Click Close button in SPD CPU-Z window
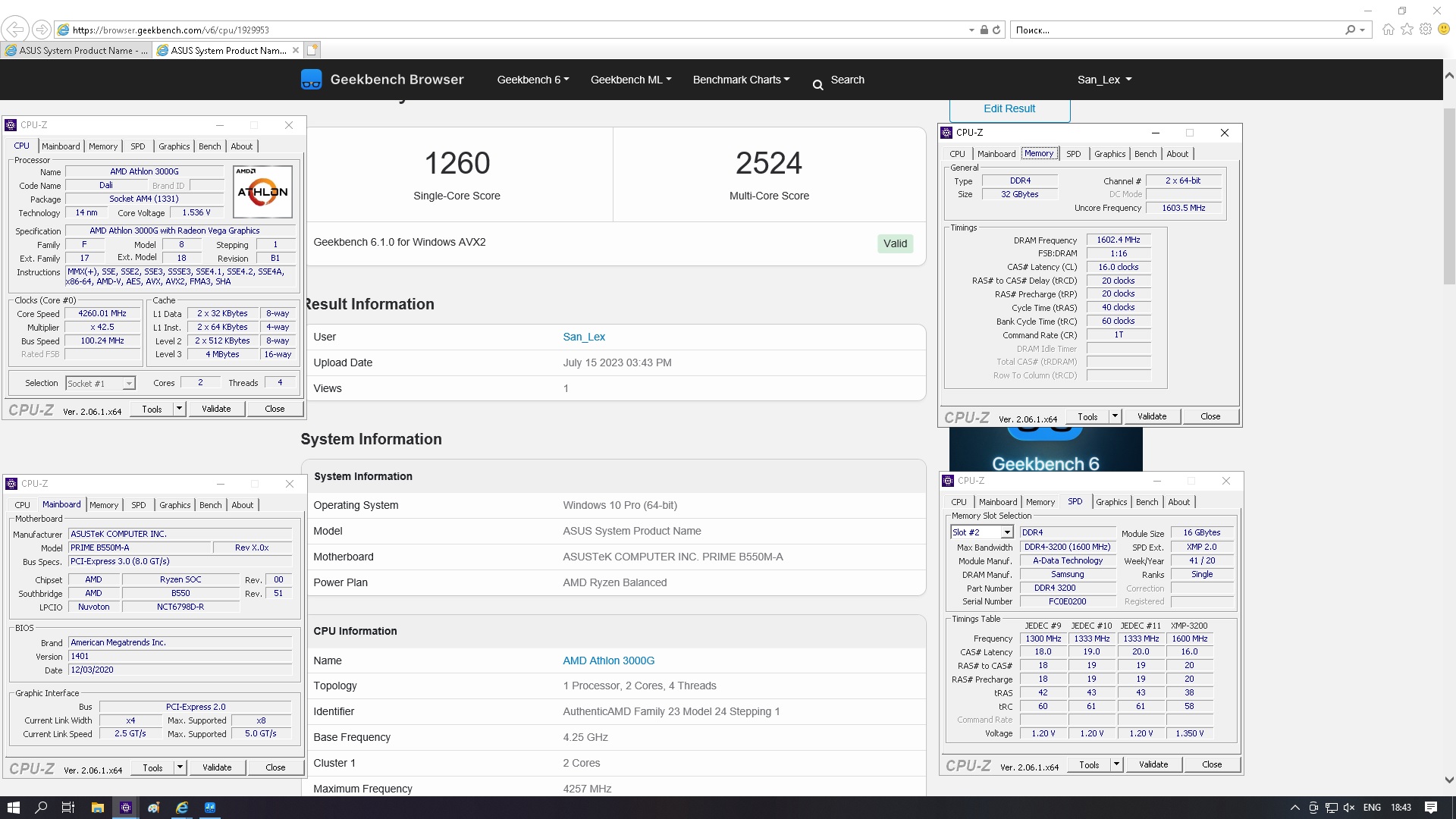This screenshot has width=1456, height=819. click(1212, 764)
